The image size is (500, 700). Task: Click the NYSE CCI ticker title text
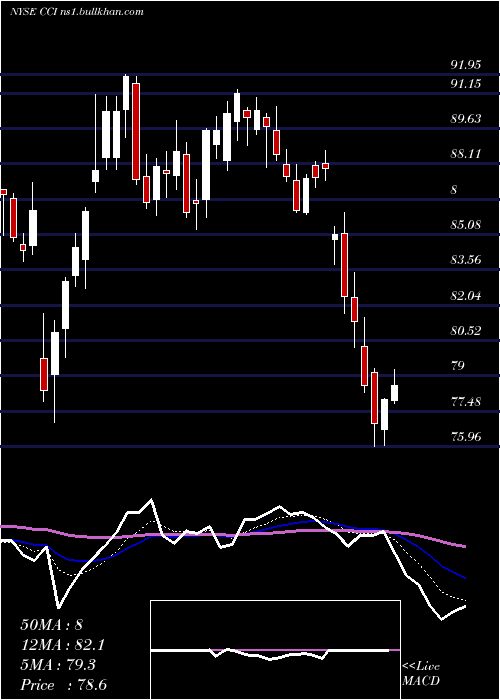point(76,12)
